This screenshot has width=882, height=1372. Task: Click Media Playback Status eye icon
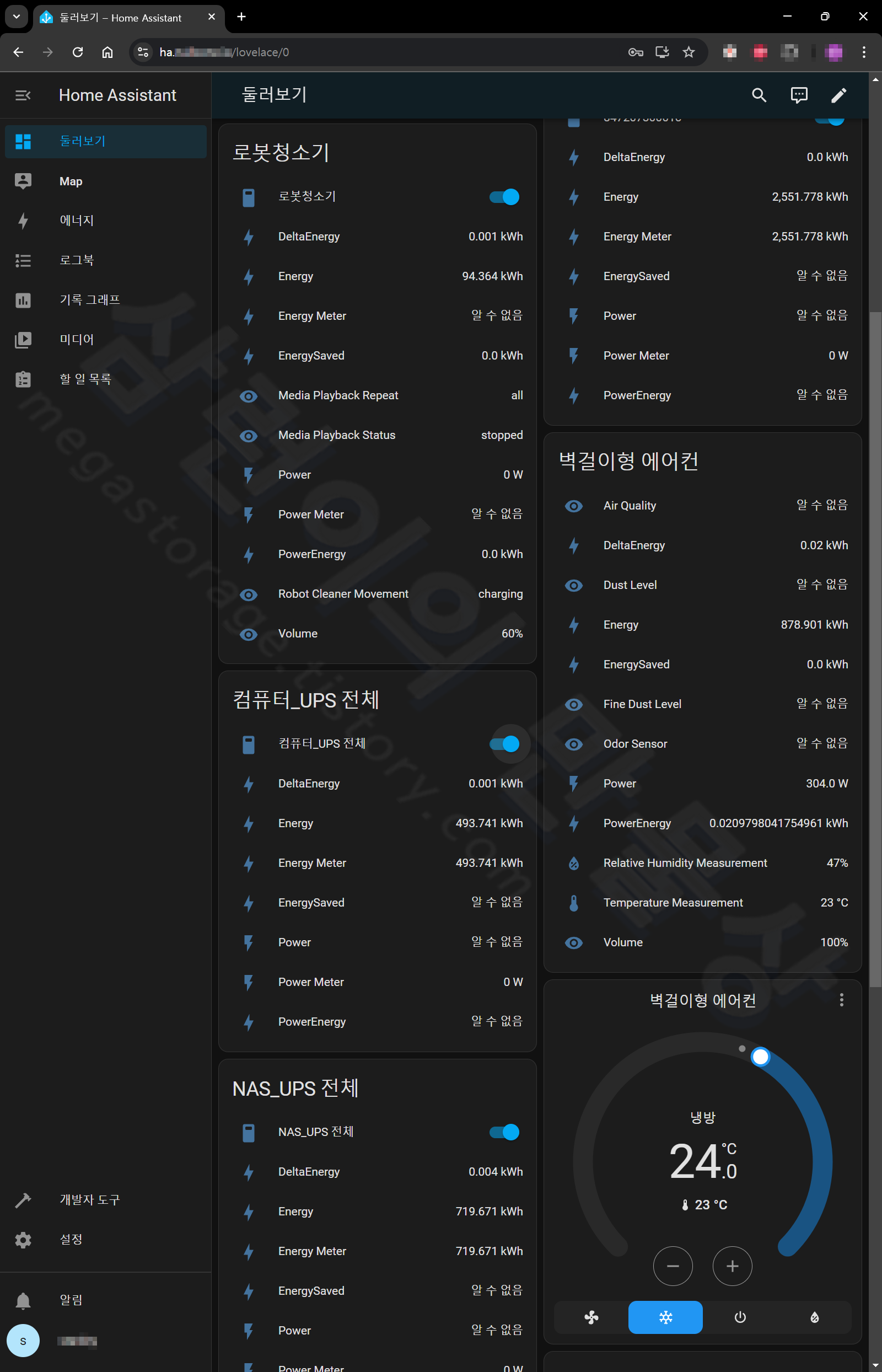(249, 436)
